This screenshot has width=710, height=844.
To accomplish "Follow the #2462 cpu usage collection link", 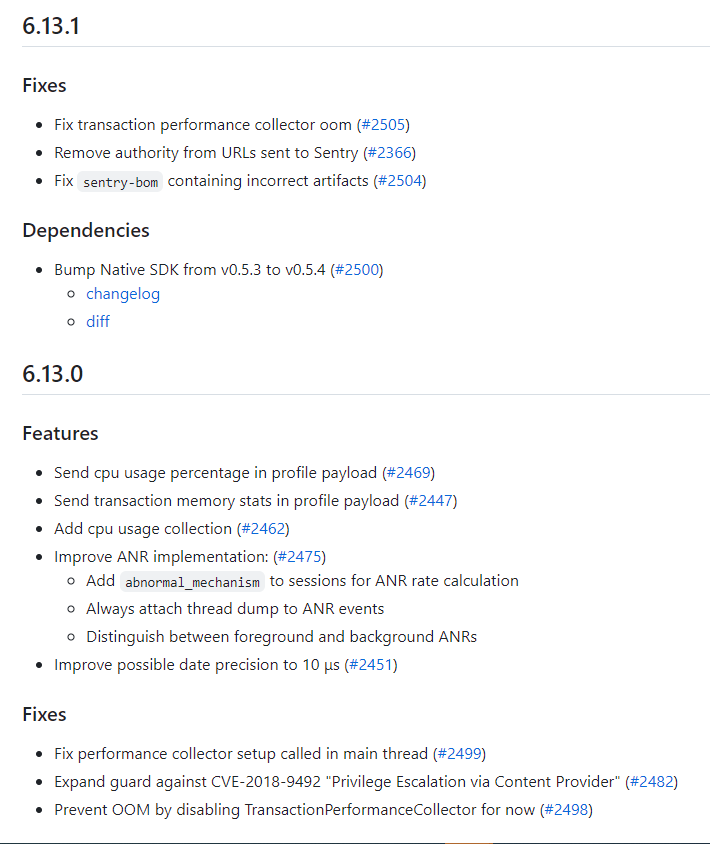I will (262, 529).
